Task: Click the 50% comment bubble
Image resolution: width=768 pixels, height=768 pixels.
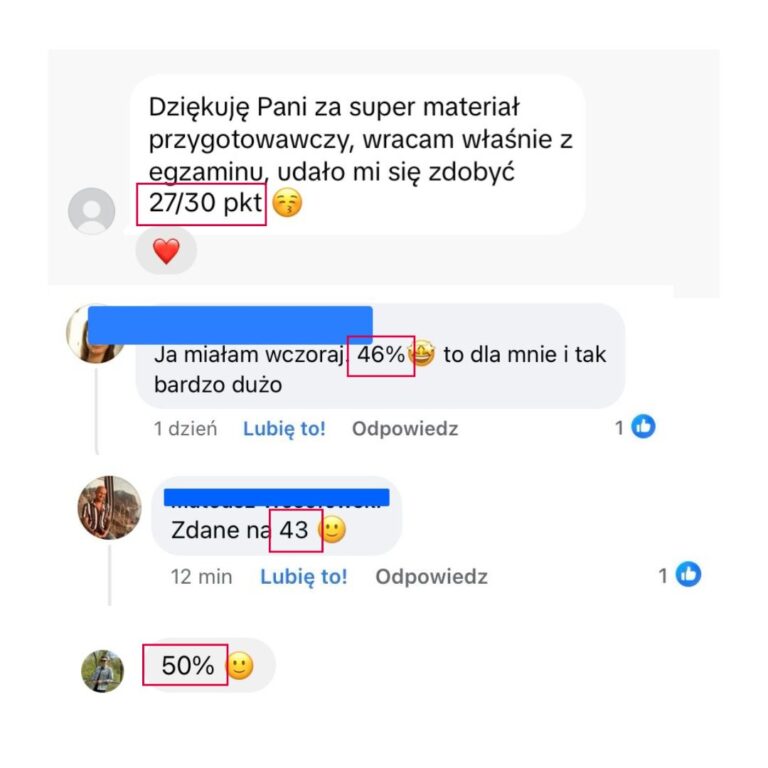Action: click(209, 666)
